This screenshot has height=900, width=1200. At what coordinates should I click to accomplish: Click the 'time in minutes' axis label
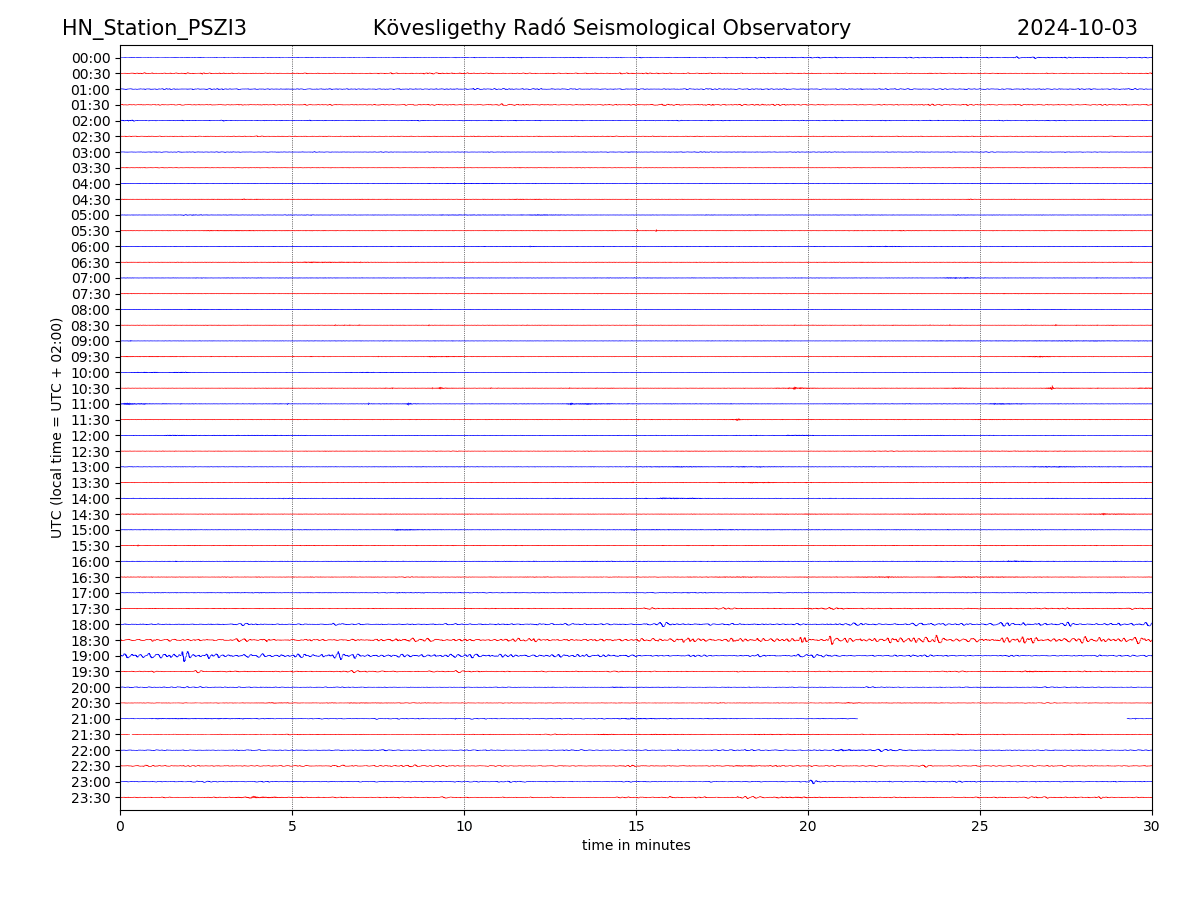click(636, 845)
